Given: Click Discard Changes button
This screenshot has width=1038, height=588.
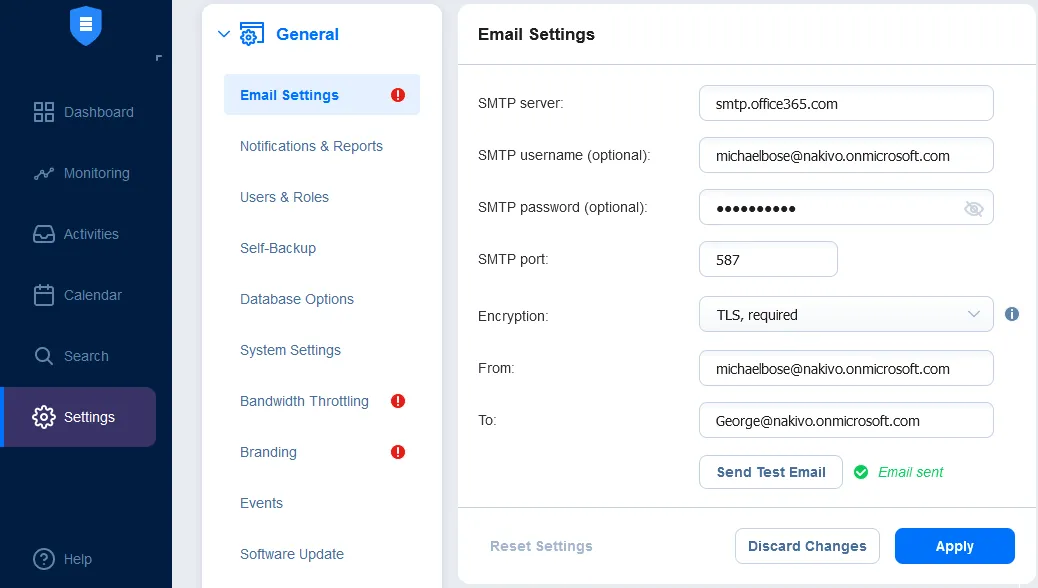Looking at the screenshot, I should pos(807,546).
